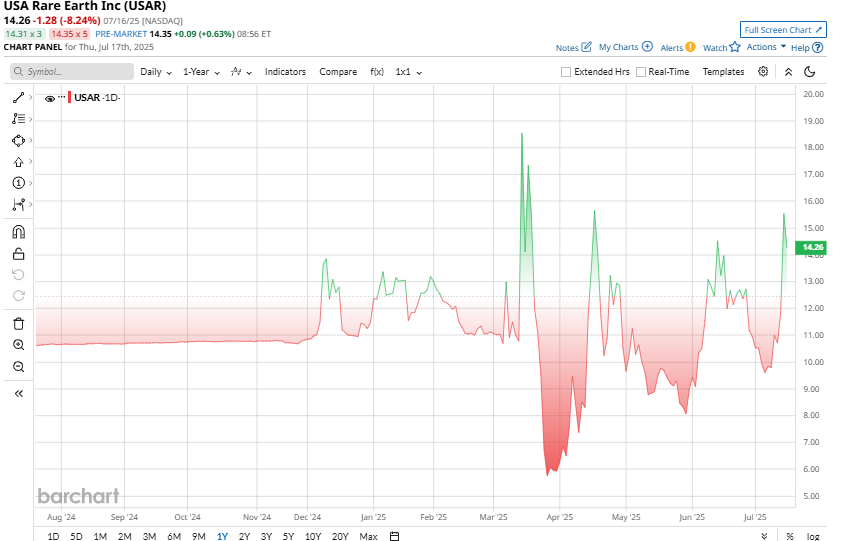
Task: Choose the arrow annotation tool
Action: click(18, 162)
